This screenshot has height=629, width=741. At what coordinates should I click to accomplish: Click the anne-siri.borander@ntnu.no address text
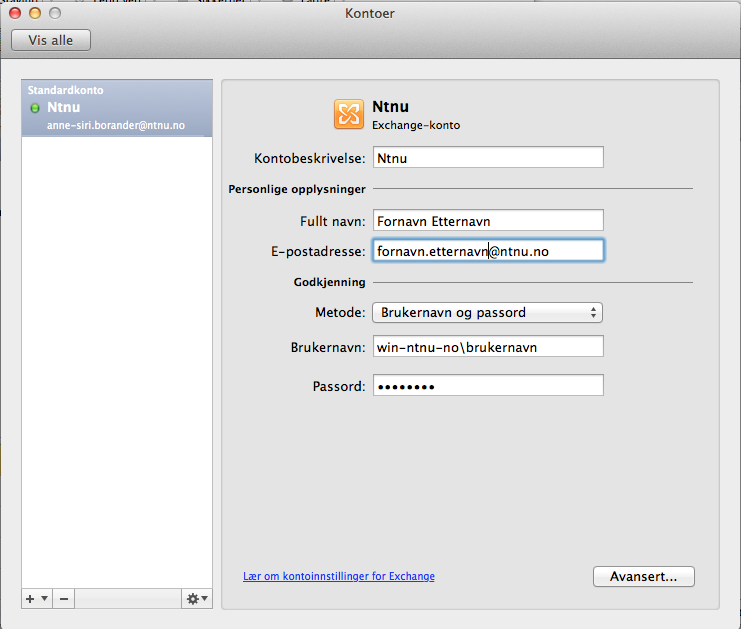point(116,125)
